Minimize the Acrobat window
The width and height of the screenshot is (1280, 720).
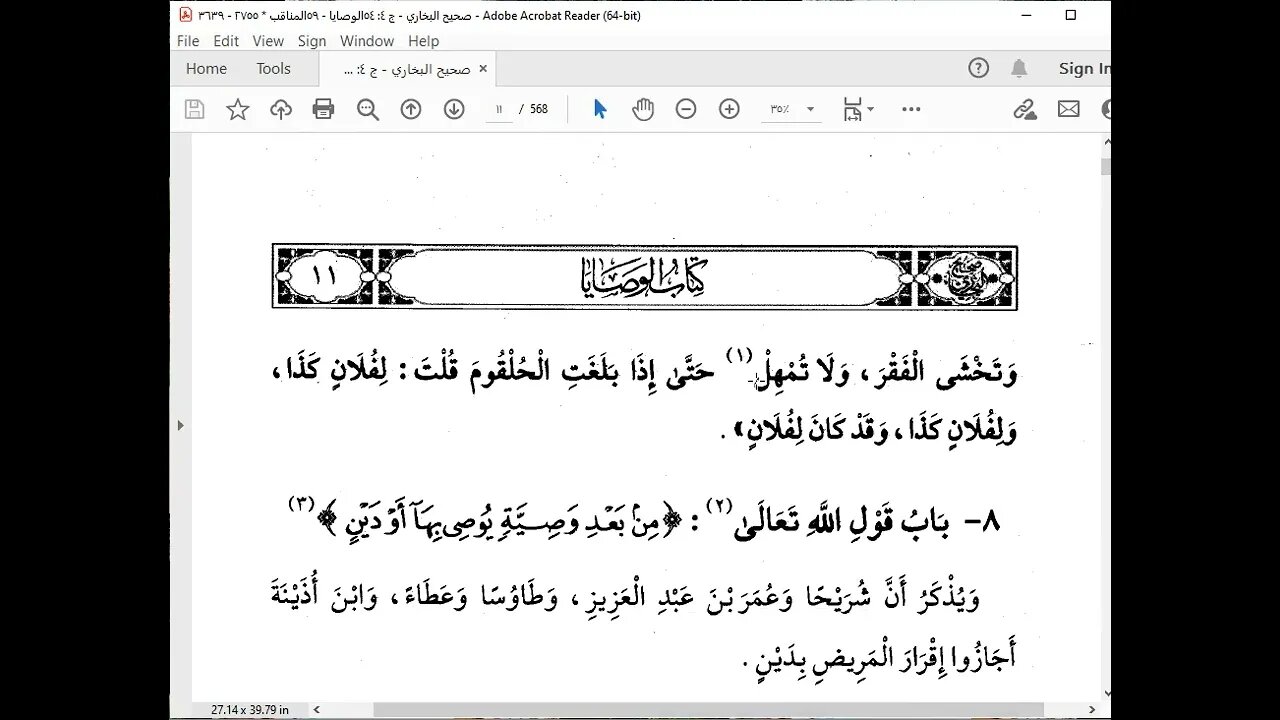[1028, 15]
